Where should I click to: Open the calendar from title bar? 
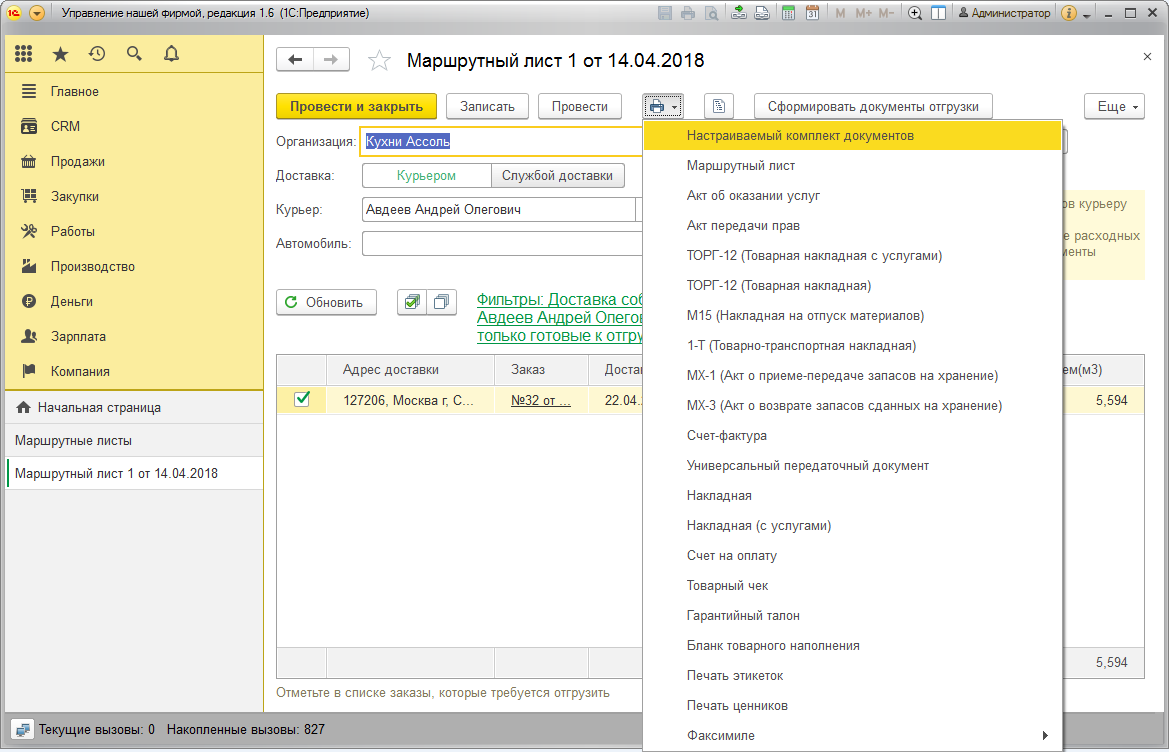(812, 13)
